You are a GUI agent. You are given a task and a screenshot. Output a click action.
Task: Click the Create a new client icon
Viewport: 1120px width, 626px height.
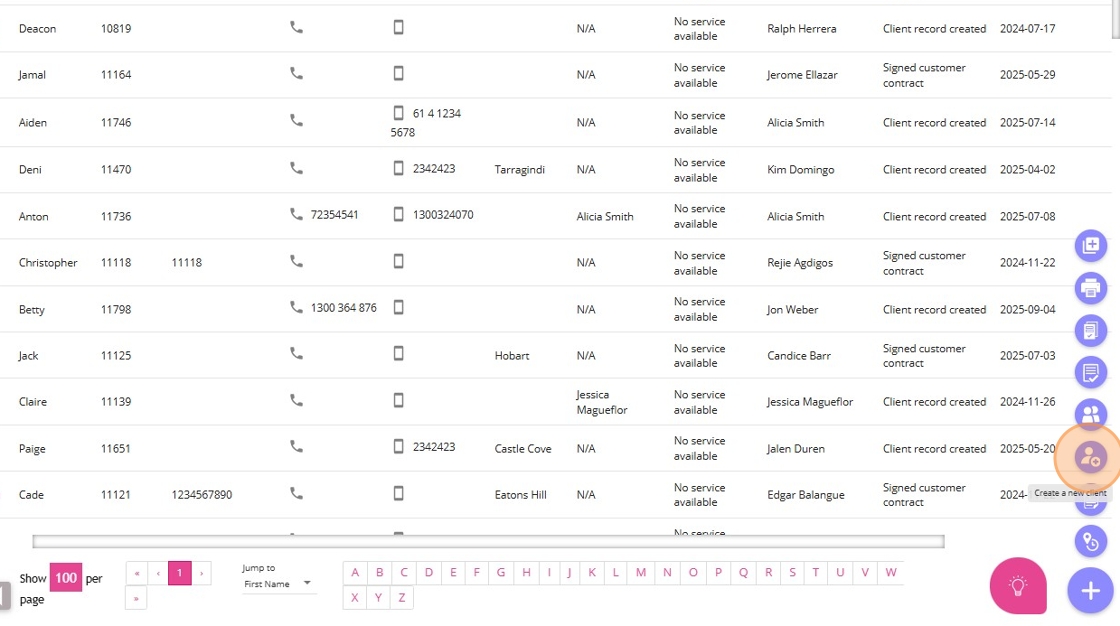(1090, 458)
